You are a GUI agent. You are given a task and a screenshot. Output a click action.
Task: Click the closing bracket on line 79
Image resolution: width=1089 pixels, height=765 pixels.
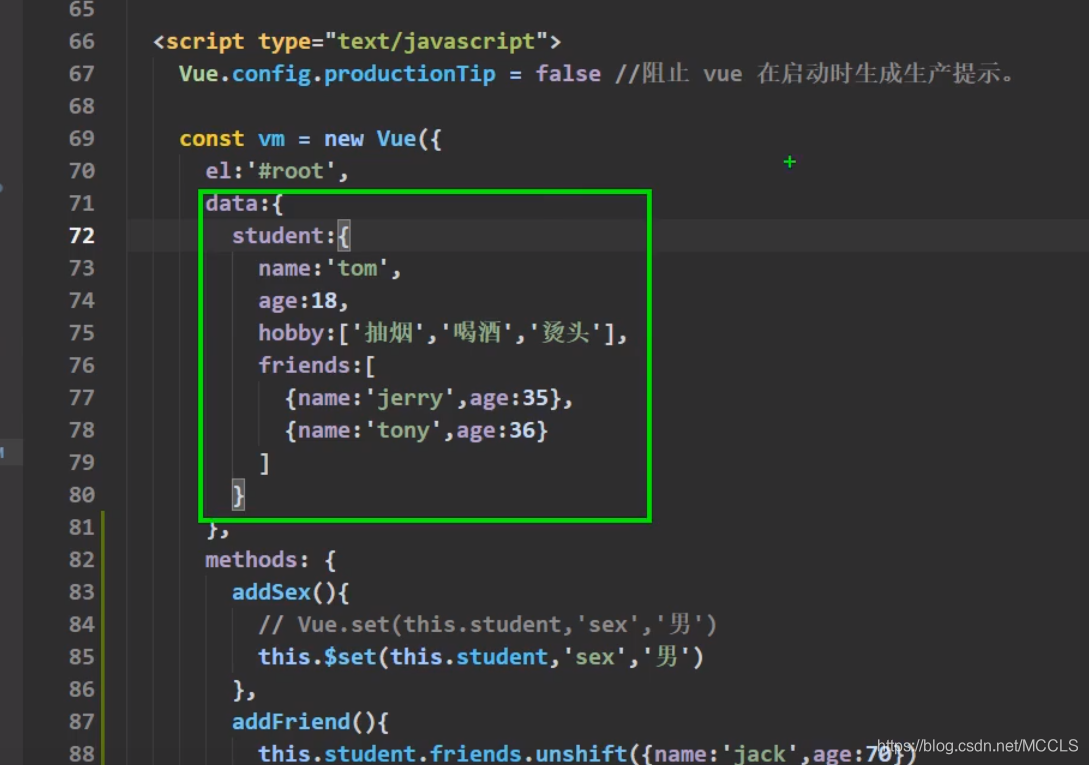coord(265,463)
